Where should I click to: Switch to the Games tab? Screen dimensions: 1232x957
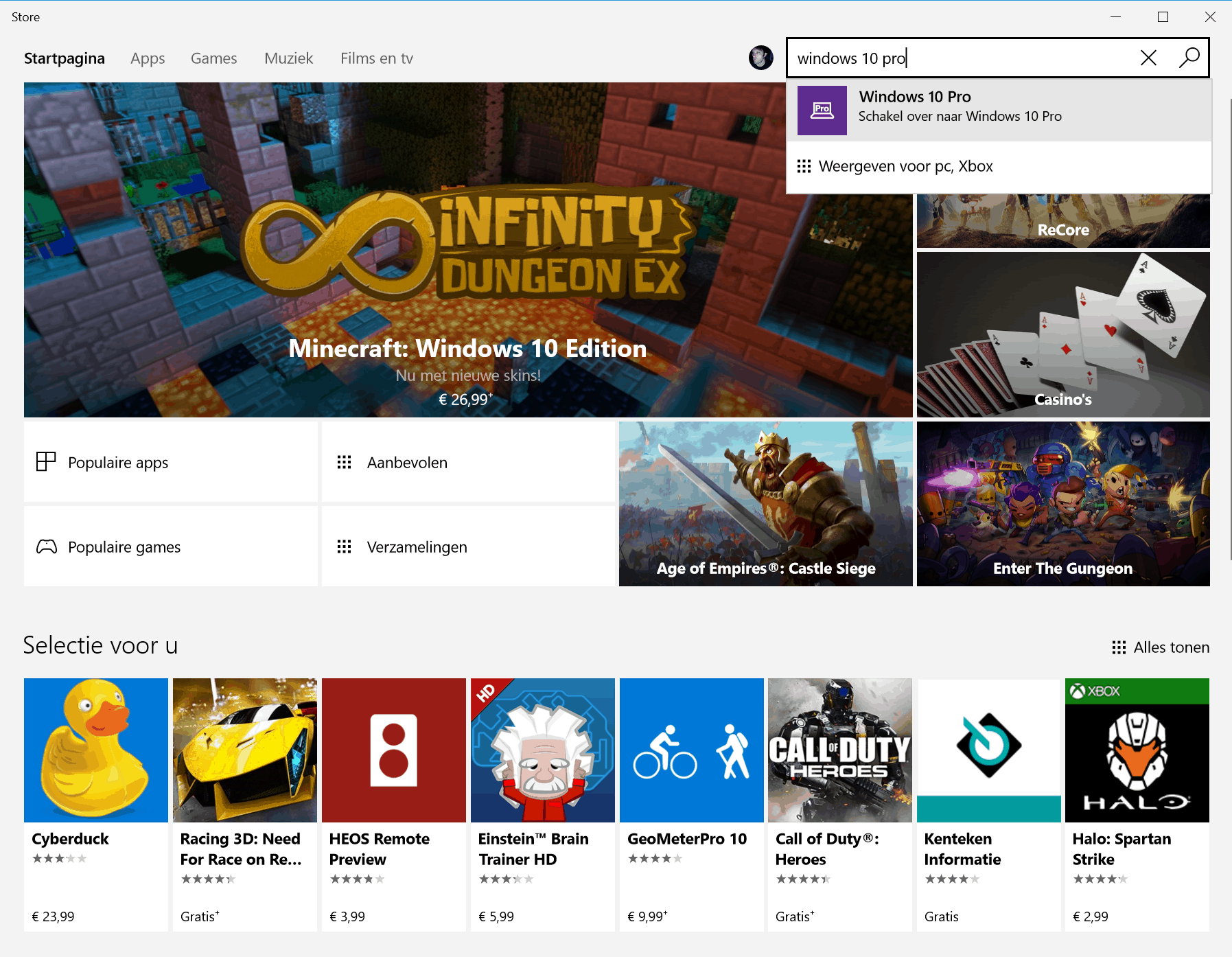214,58
